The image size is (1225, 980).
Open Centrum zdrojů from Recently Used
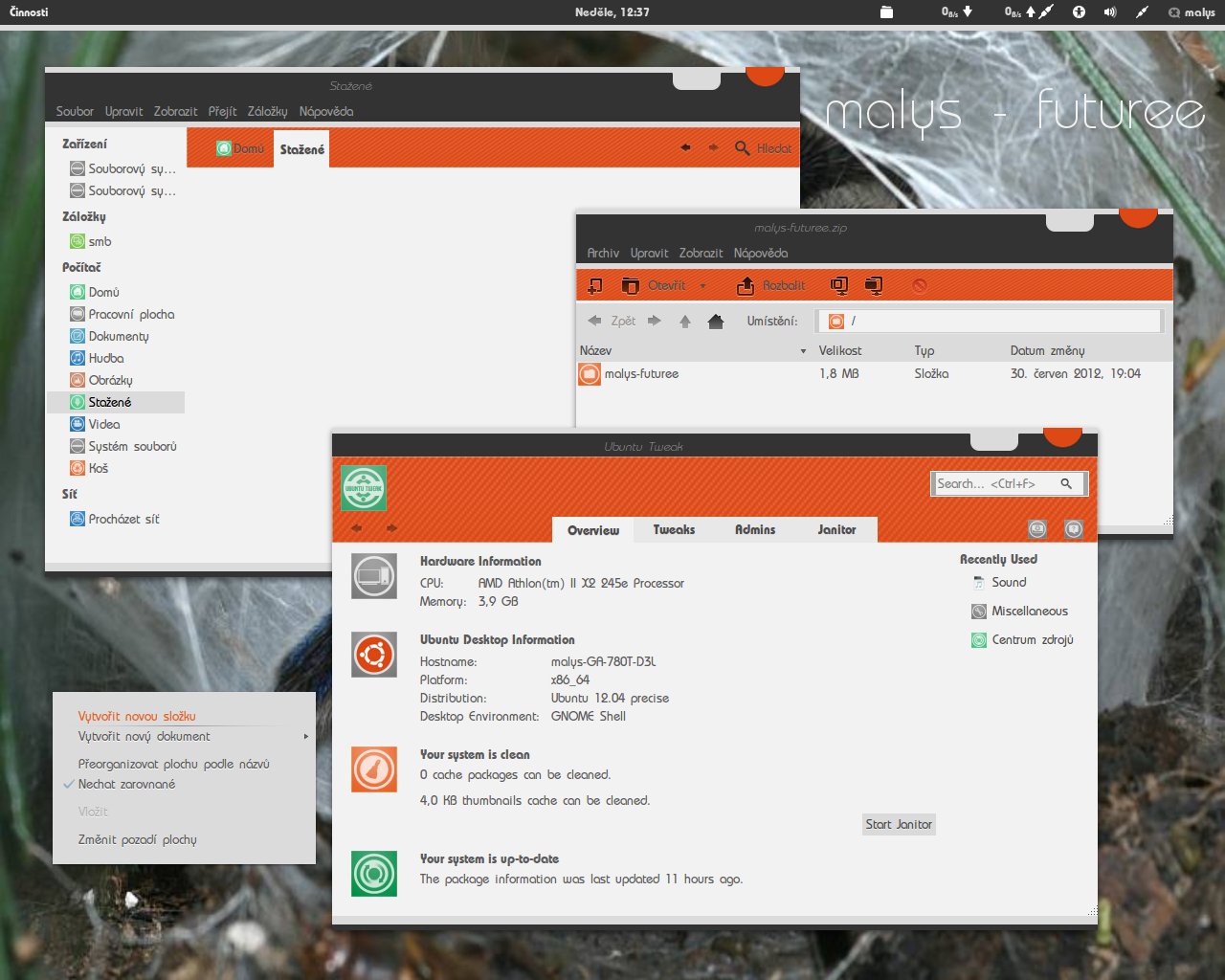[x=1022, y=639]
